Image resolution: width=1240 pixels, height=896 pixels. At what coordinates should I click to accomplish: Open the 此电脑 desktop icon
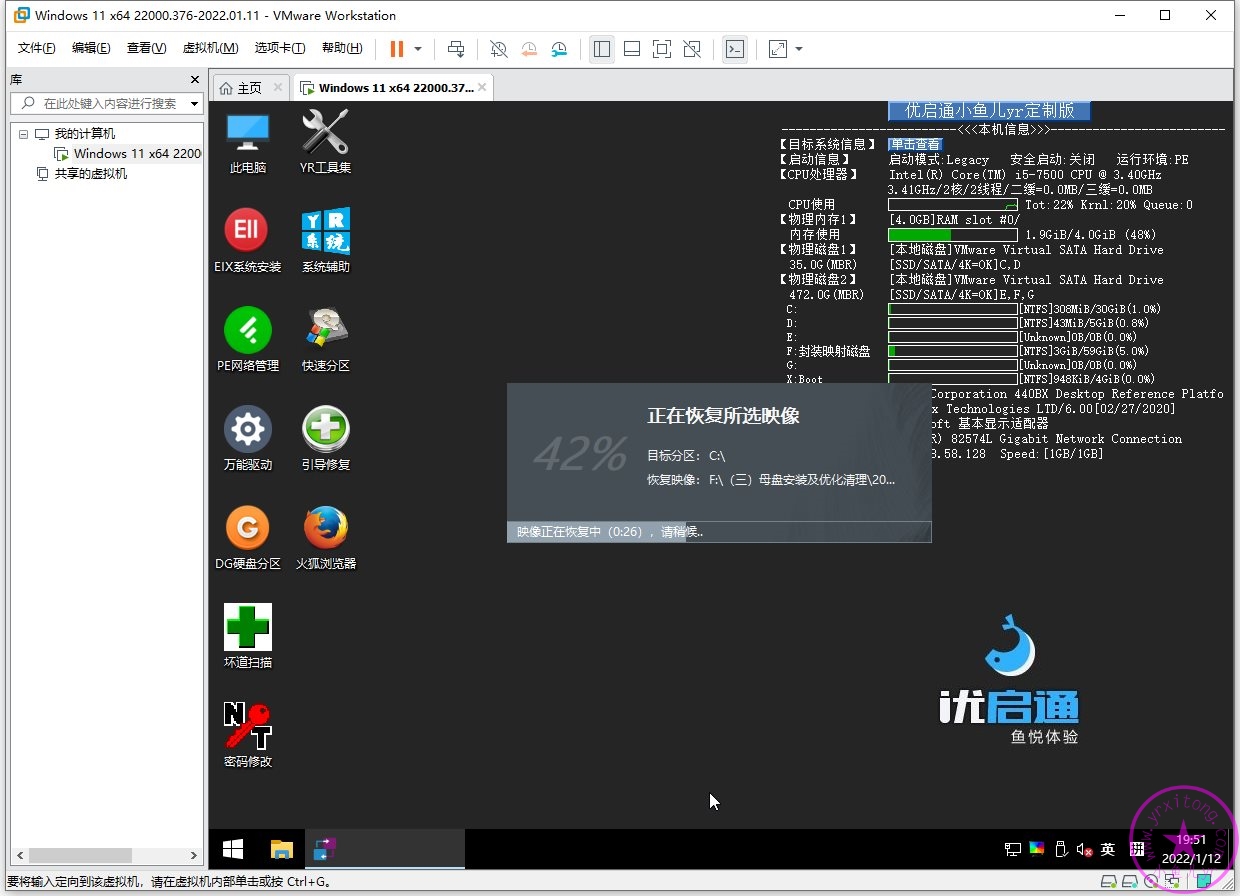click(247, 141)
